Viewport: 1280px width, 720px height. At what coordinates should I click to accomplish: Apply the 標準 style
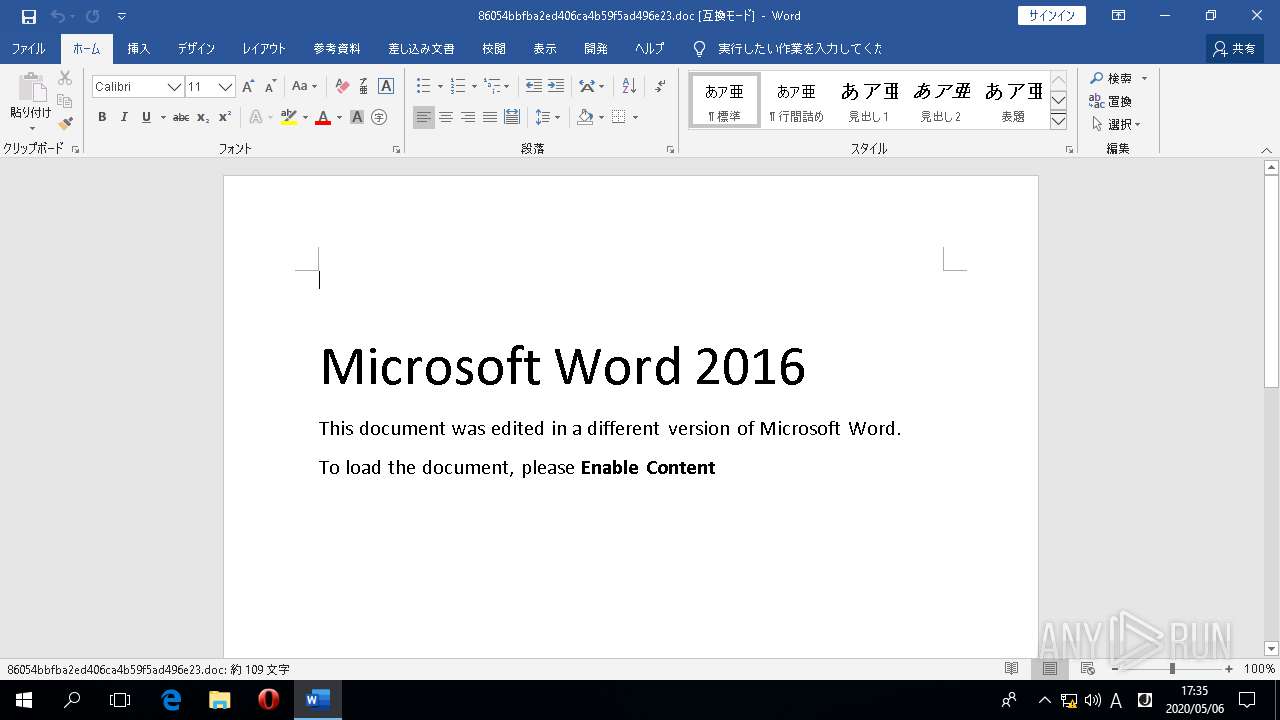(724, 100)
